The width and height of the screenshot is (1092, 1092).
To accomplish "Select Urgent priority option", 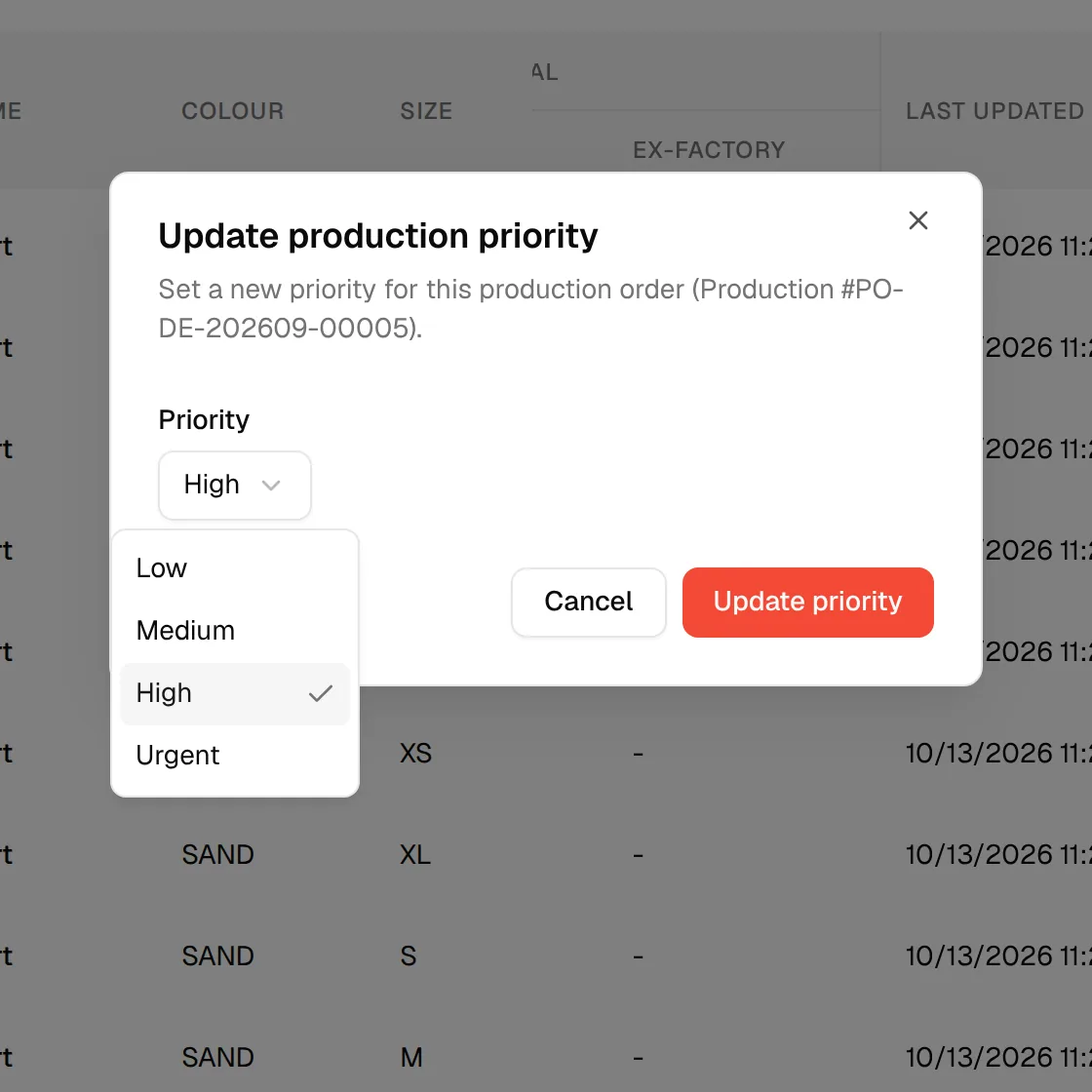I will pos(235,756).
